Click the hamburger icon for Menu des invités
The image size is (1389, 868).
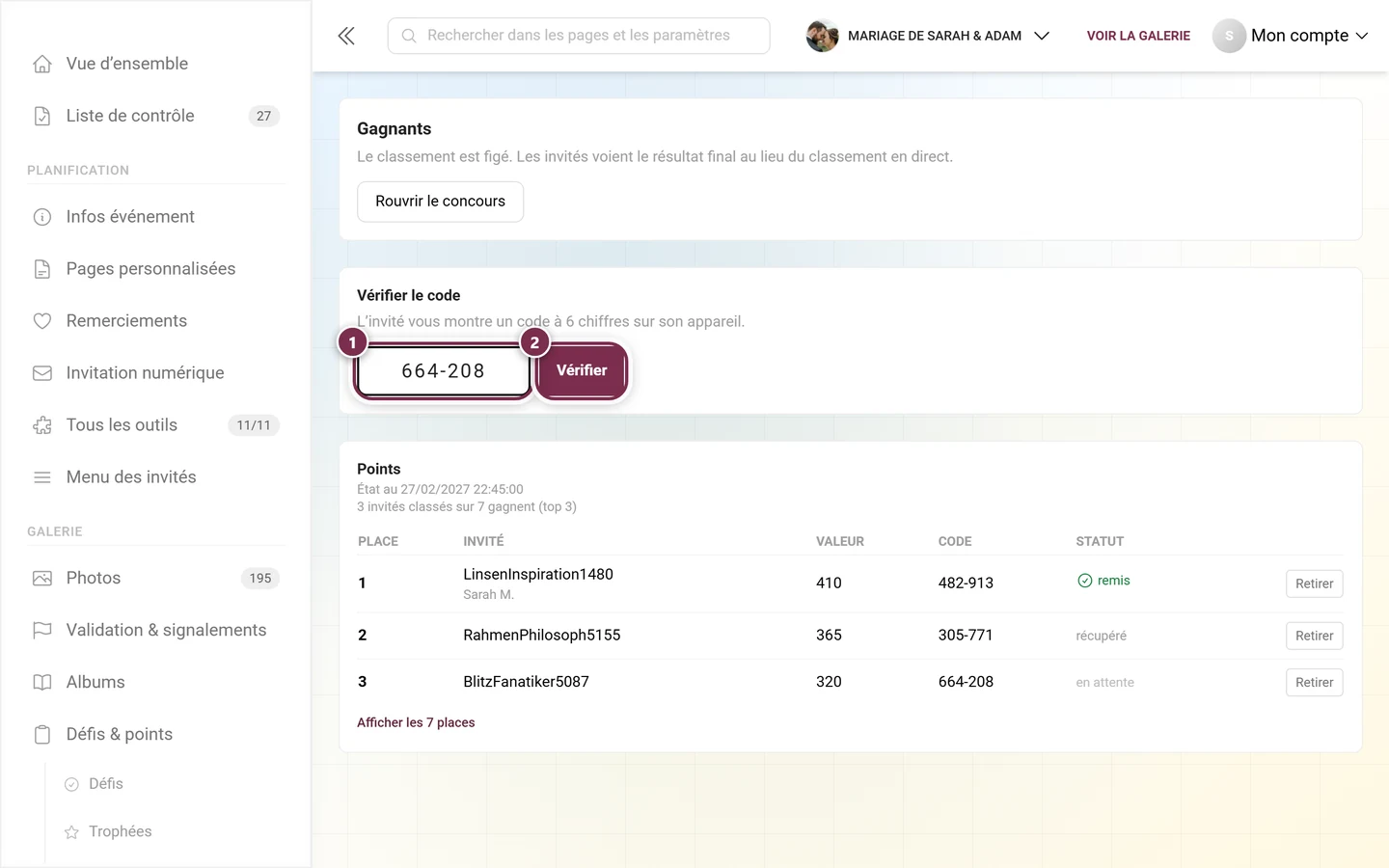coord(42,477)
